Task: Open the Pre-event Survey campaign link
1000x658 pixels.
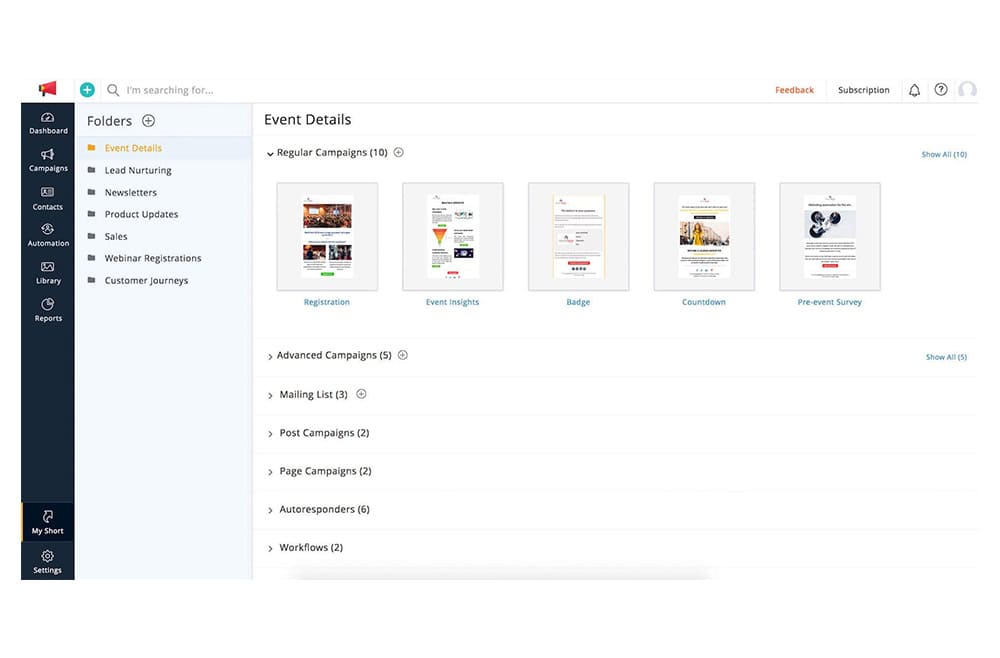Action: coord(829,302)
